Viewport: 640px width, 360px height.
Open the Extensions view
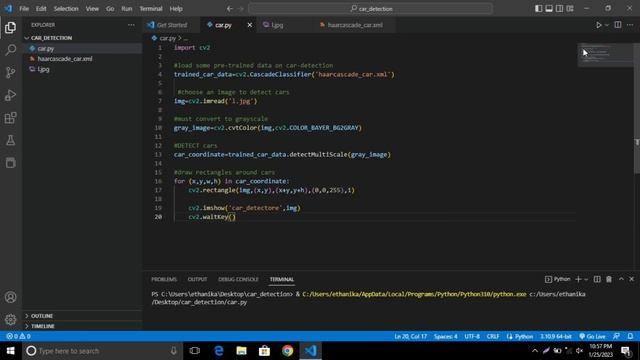tap(11, 118)
